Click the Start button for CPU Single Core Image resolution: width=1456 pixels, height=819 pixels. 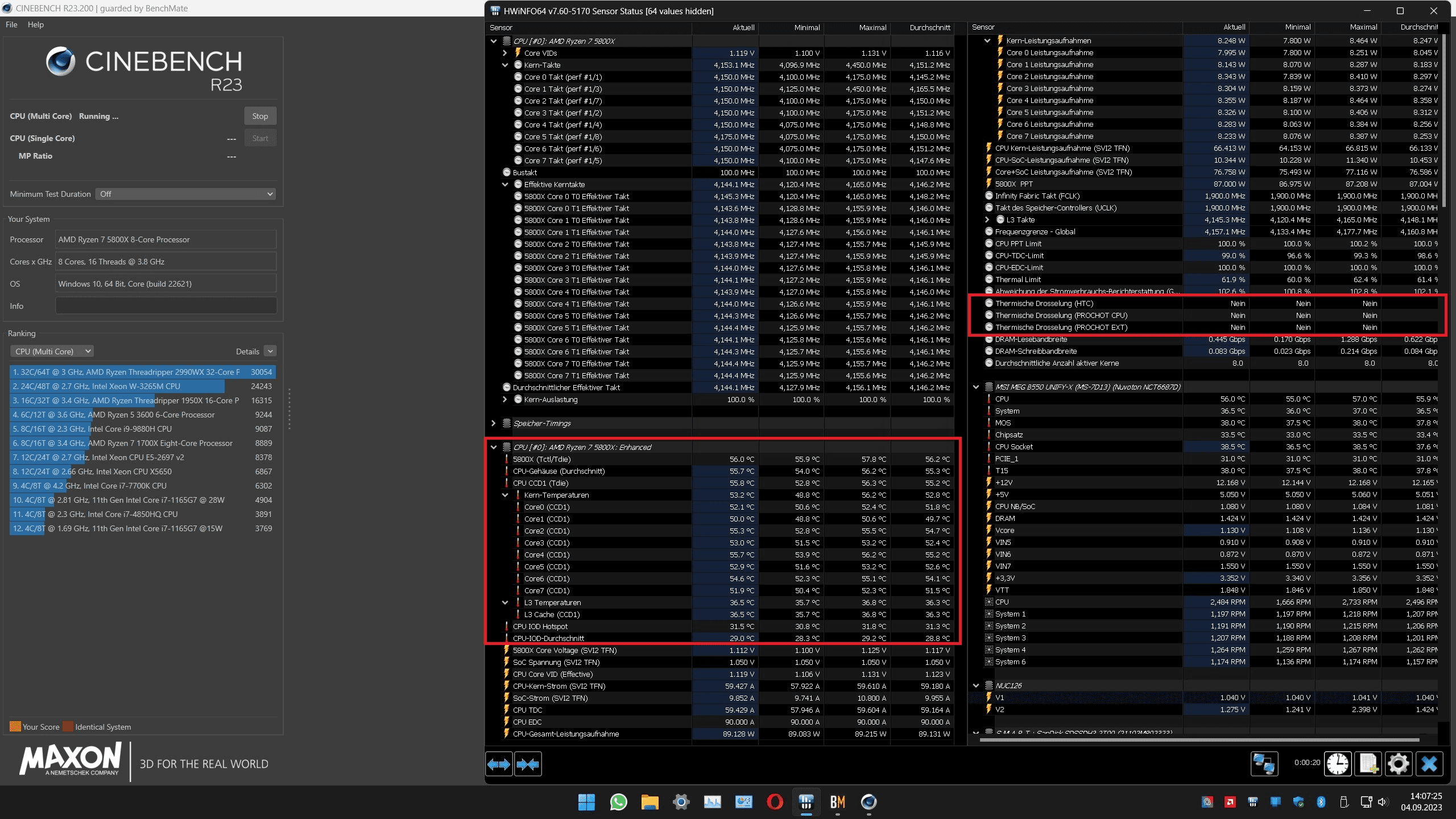tap(260, 138)
